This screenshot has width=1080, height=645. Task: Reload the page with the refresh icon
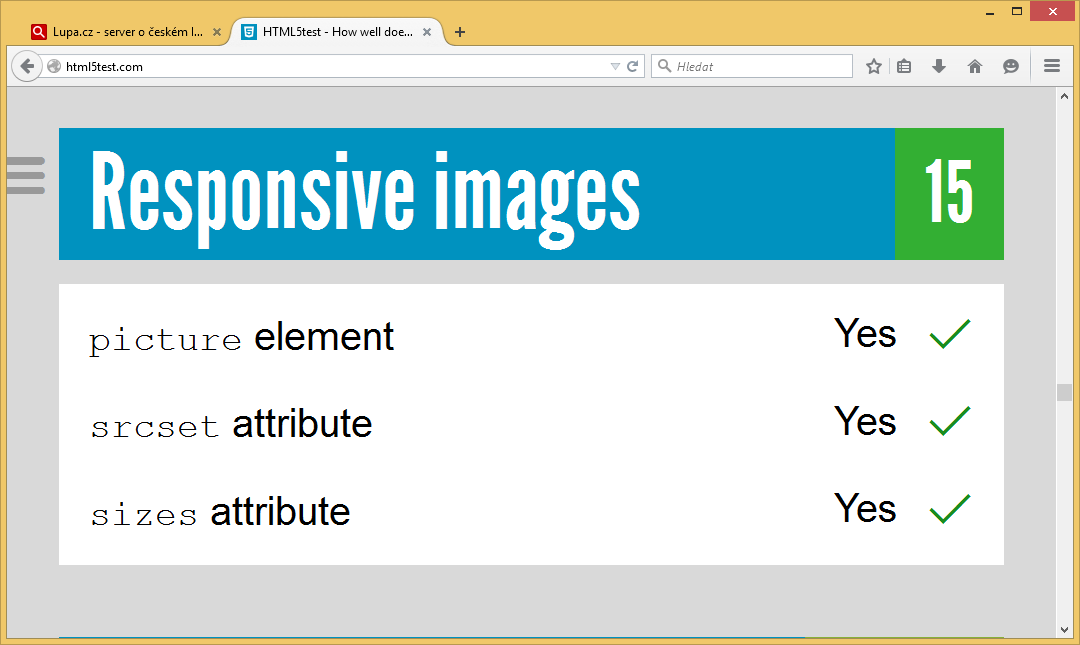point(632,67)
